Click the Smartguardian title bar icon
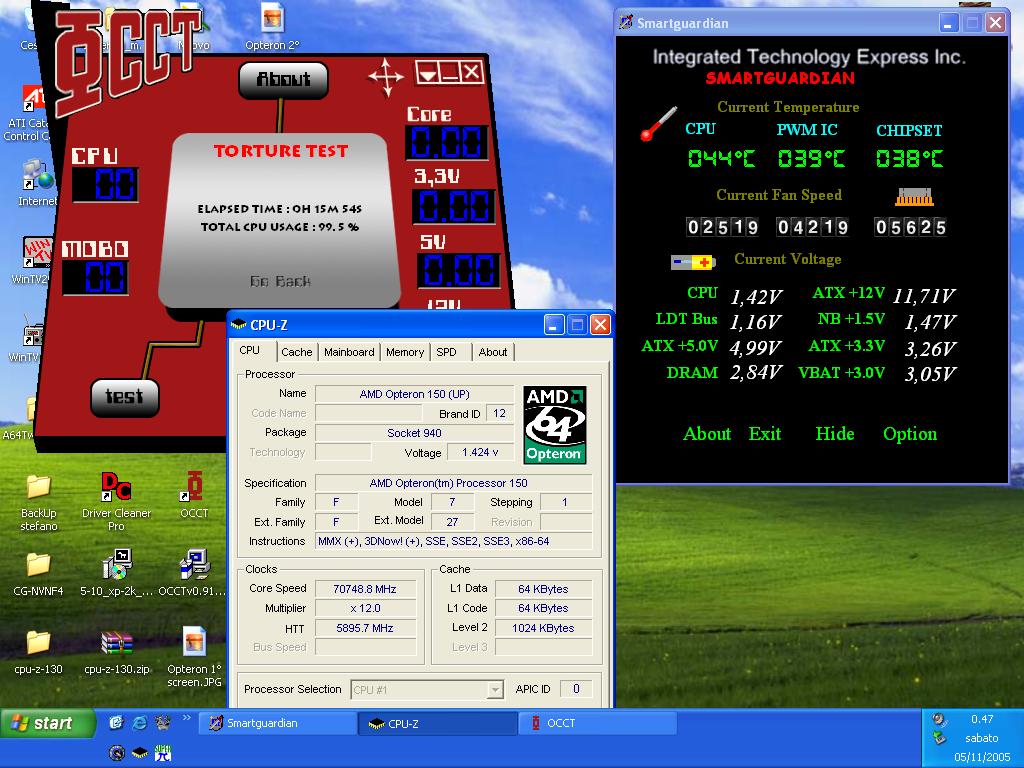 coord(626,23)
